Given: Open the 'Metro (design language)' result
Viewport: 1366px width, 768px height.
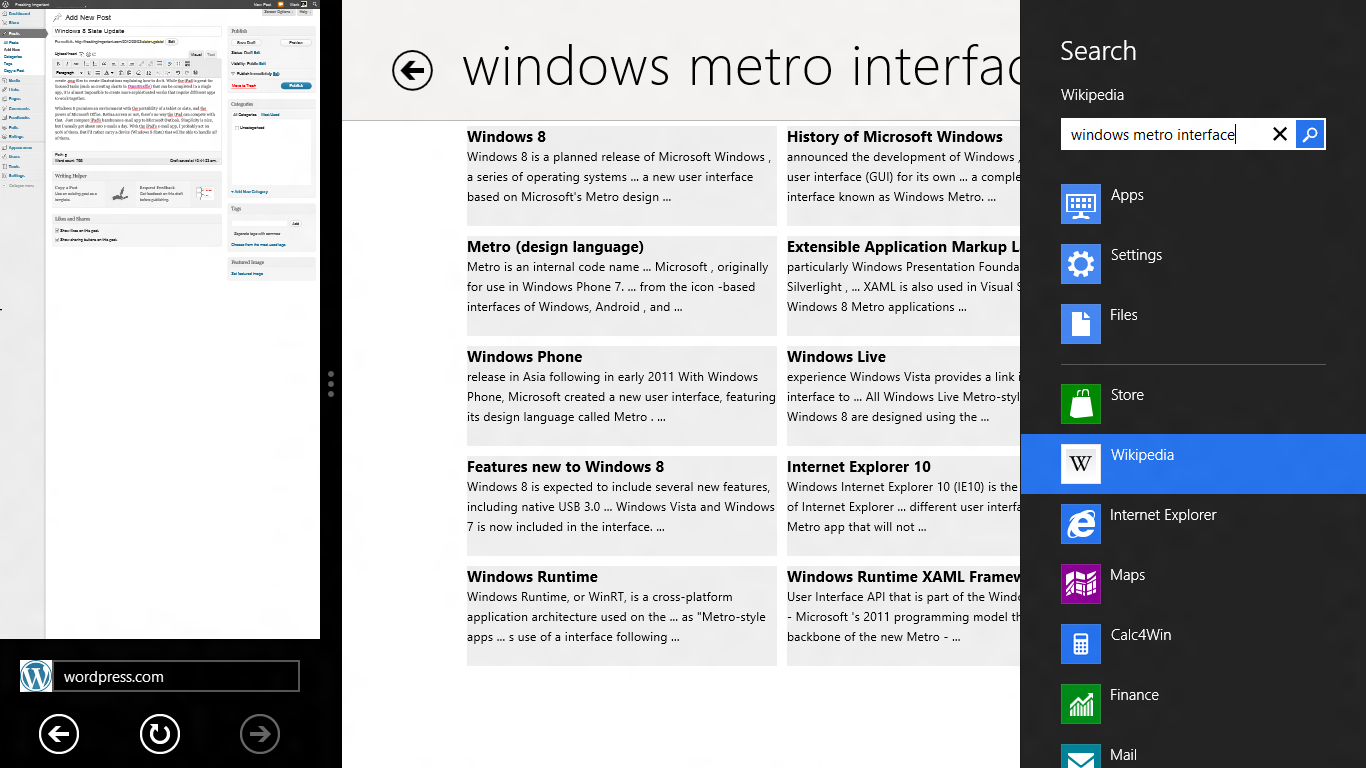Looking at the screenshot, I should 555,247.
